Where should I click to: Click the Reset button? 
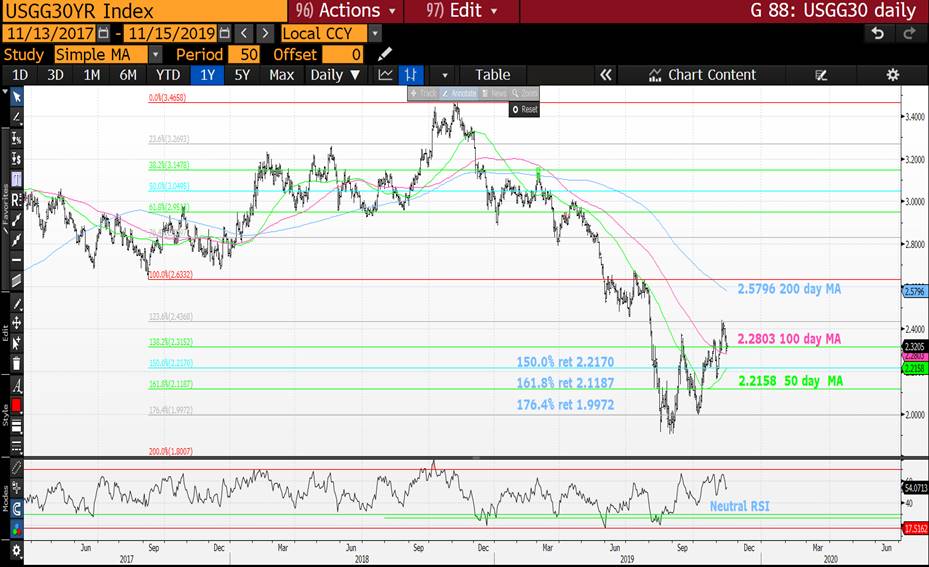pos(524,110)
